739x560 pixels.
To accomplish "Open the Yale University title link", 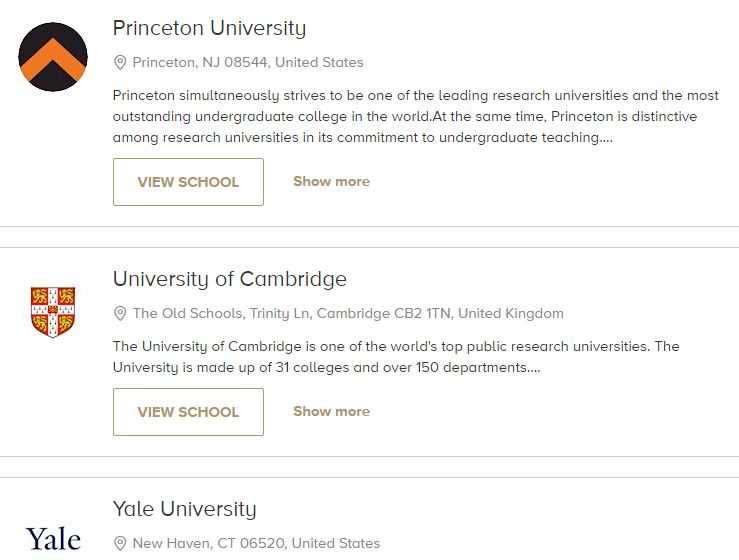I will 185,509.
